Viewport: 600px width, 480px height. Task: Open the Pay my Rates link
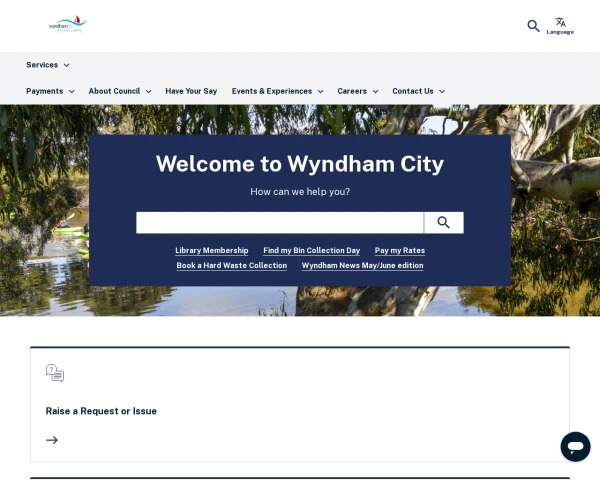(x=400, y=250)
